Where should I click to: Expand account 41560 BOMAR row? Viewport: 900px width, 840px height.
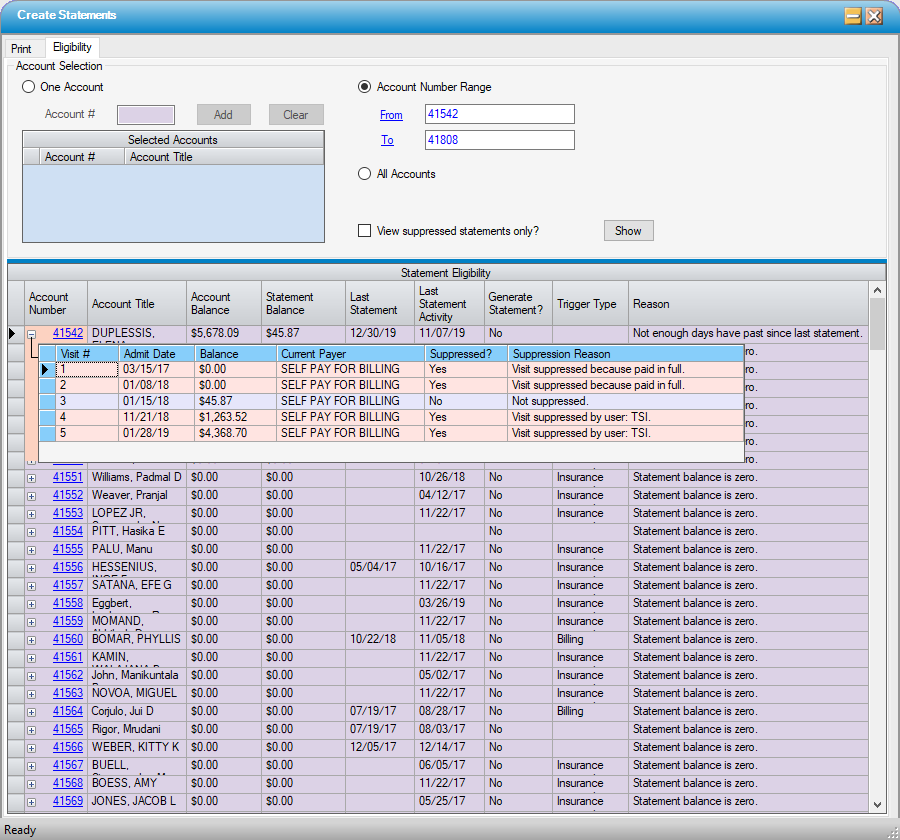coord(31,640)
